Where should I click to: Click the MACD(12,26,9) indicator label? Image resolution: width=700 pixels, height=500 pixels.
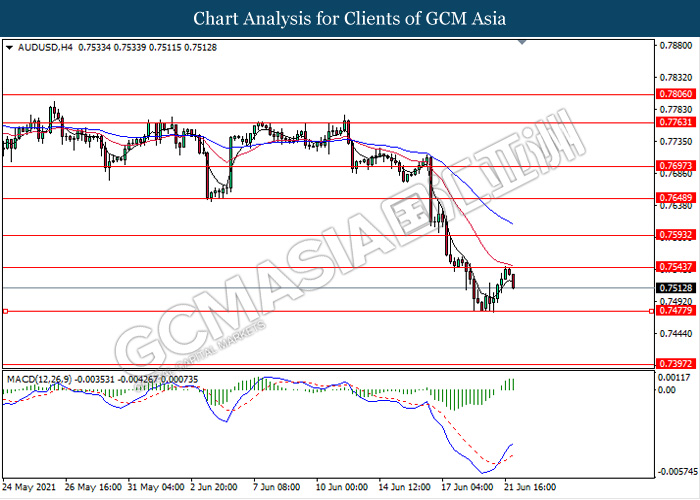[39, 379]
